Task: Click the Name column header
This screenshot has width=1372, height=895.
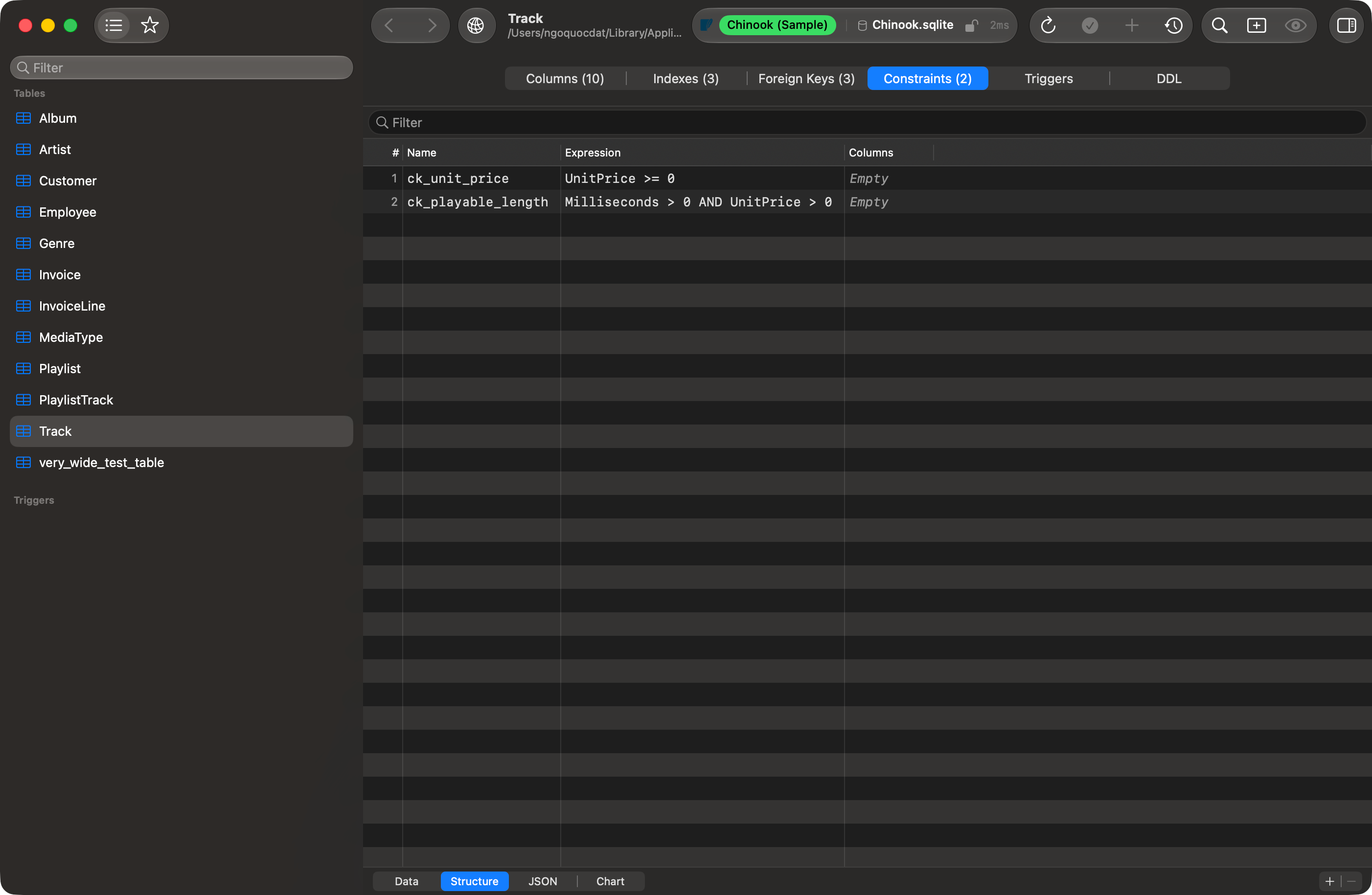Action: pos(481,153)
